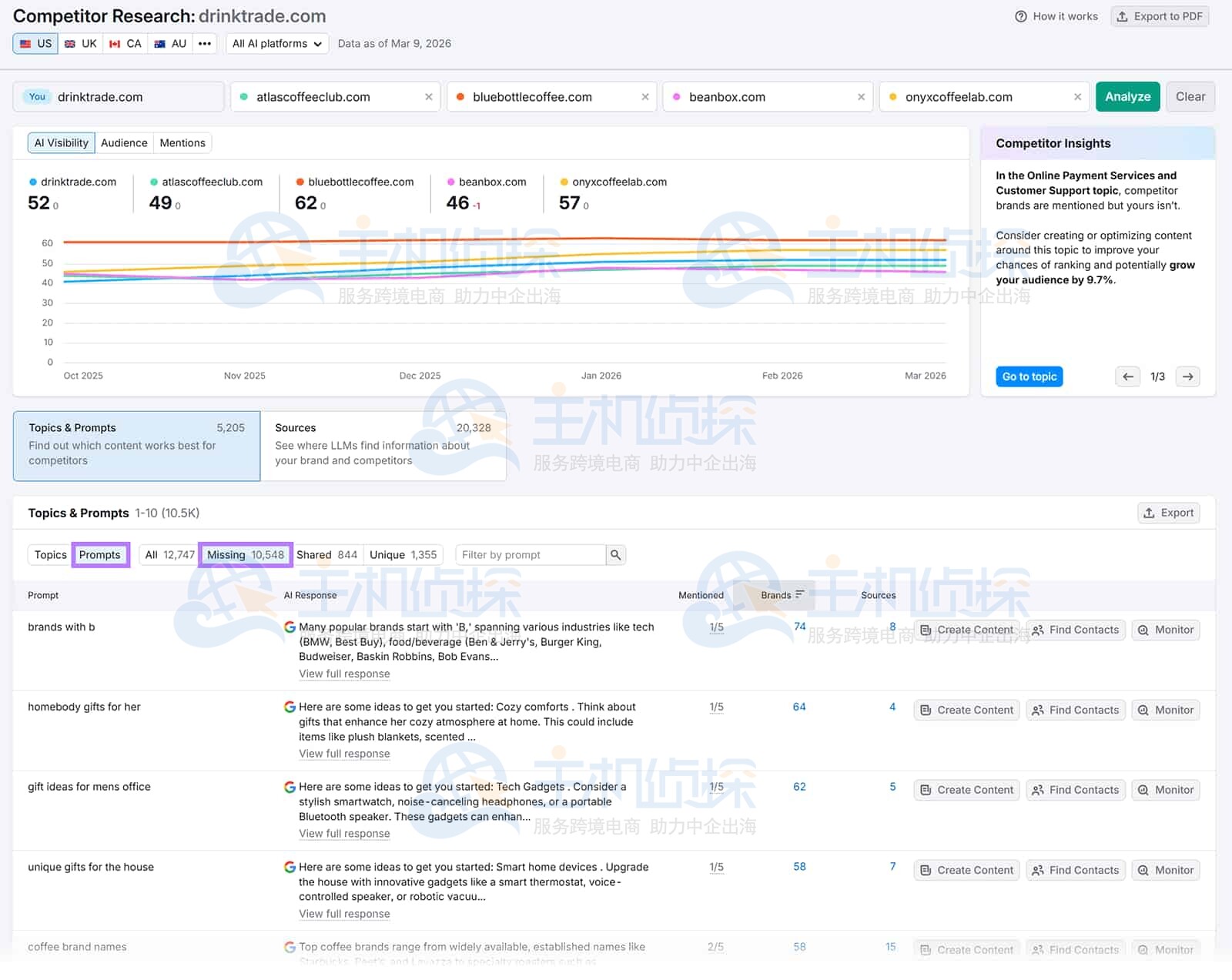1232x980 pixels.
Task: Switch to the Prompts view
Action: coord(100,555)
